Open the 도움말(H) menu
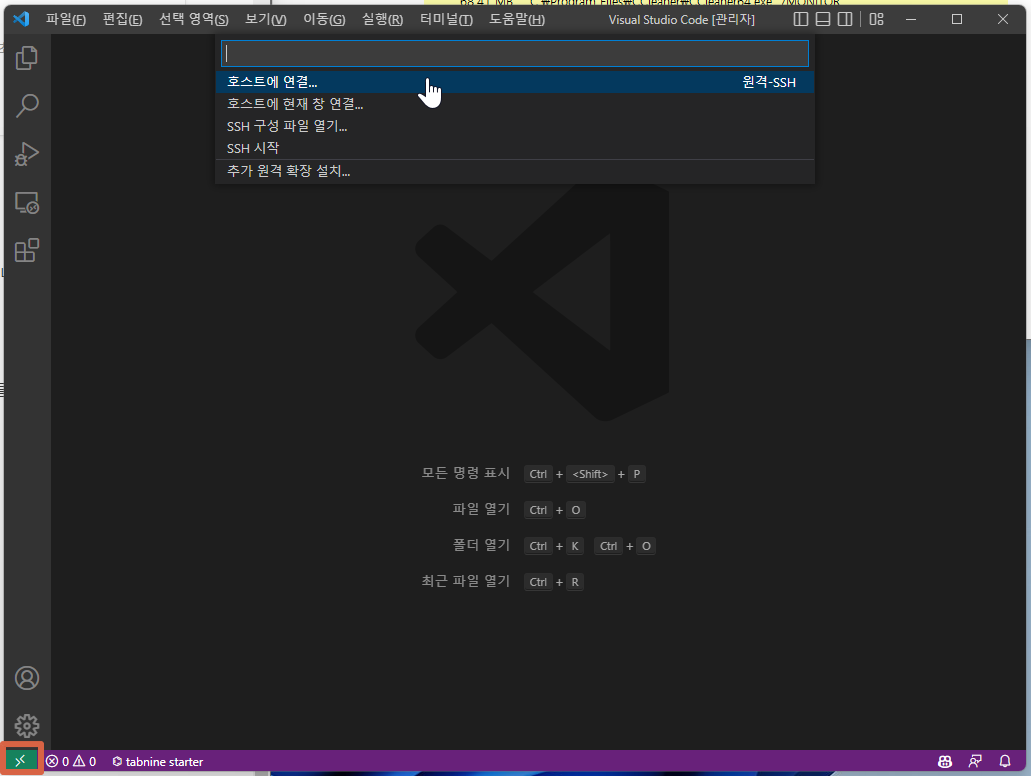Viewport: 1031px width, 776px height. pos(517,19)
